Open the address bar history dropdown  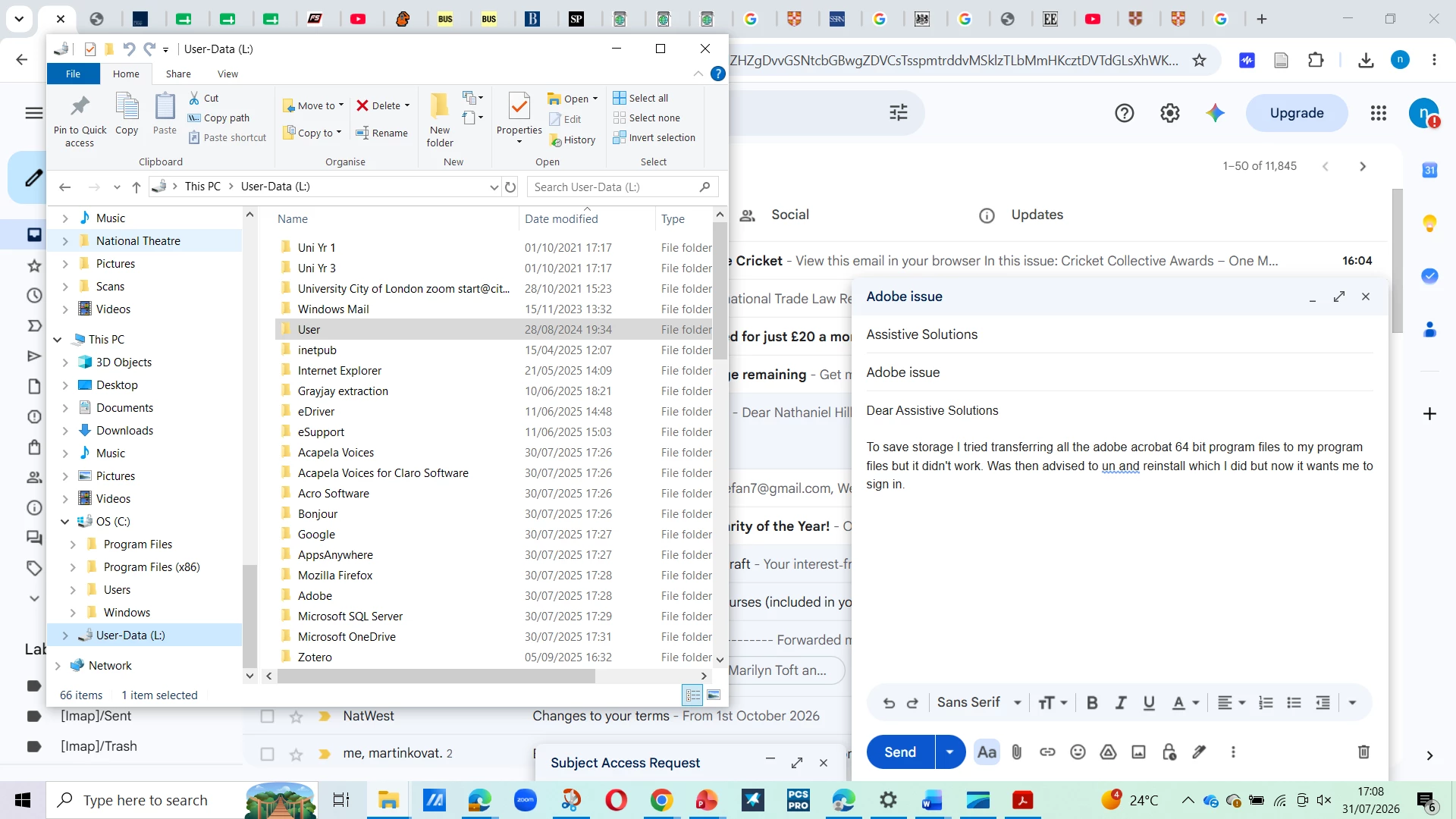pyautogui.click(x=494, y=187)
